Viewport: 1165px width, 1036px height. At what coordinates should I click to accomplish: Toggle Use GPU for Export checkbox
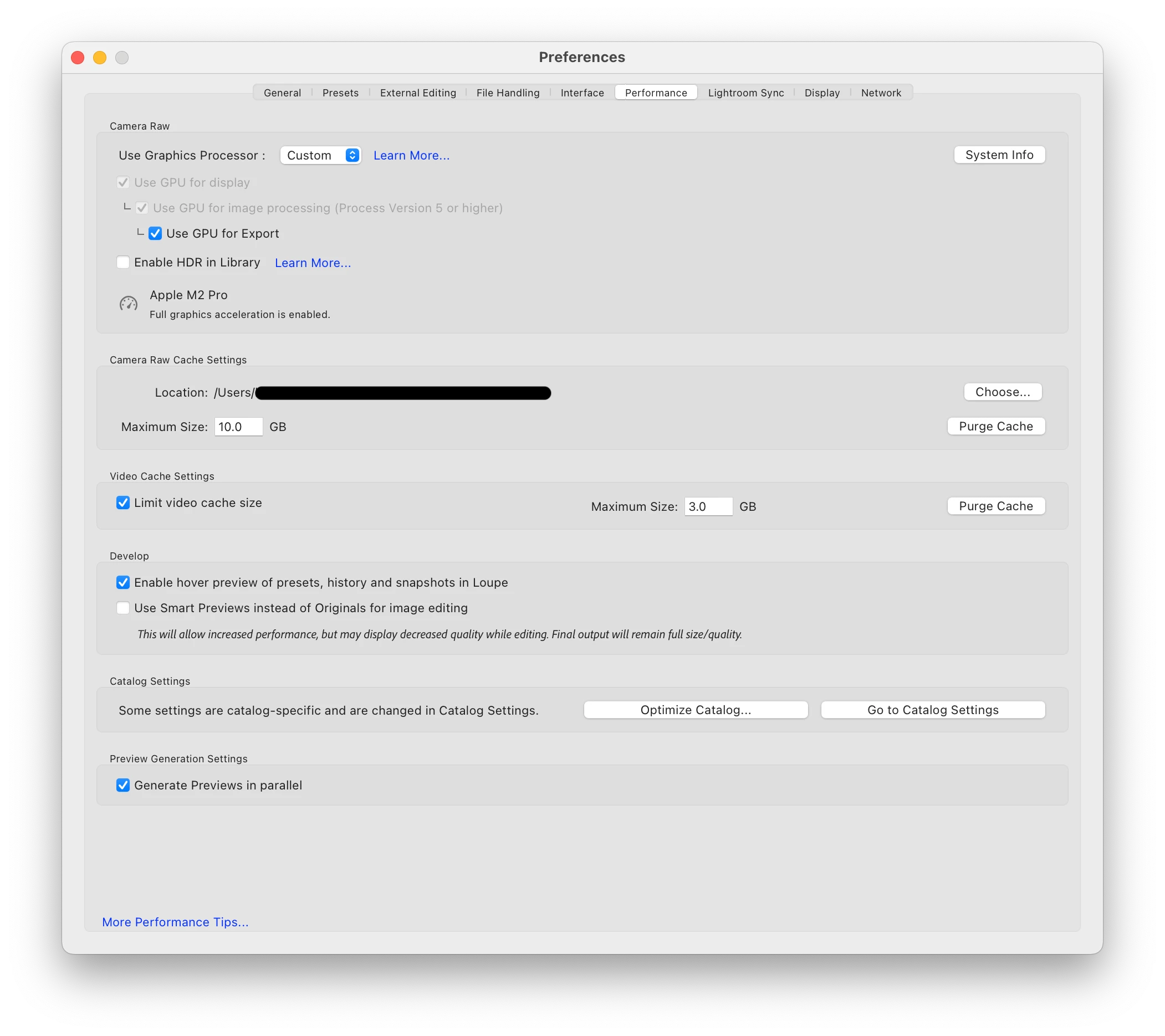coord(155,234)
